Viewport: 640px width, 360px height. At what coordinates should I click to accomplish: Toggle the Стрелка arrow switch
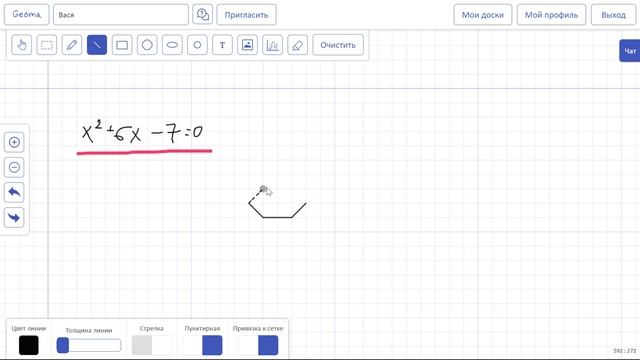(151, 345)
